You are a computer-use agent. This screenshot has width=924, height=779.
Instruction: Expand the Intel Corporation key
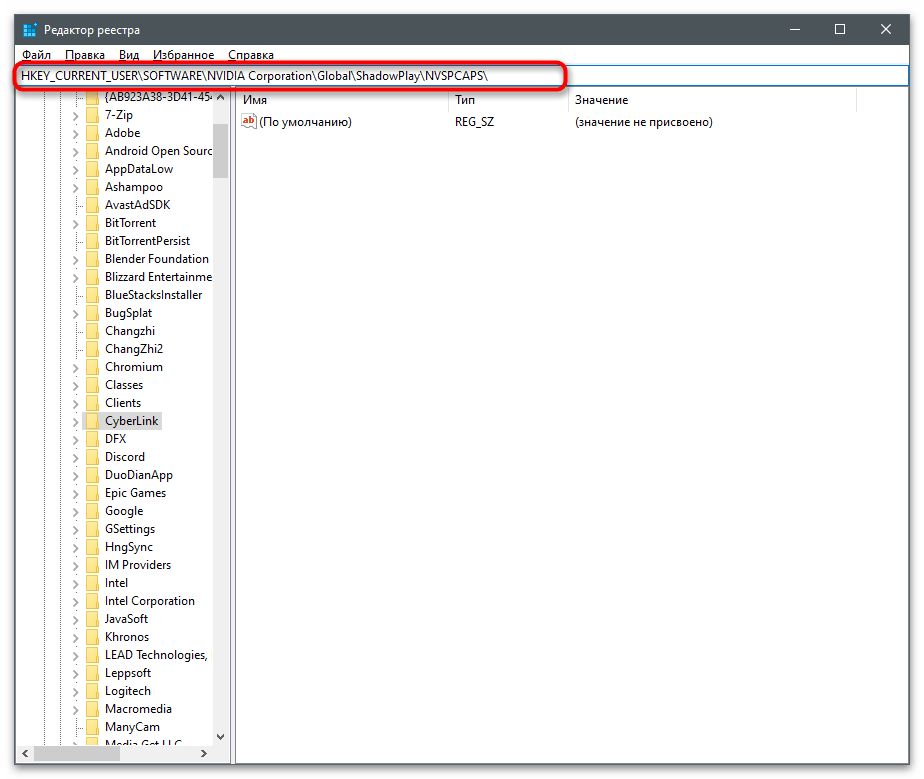(75, 602)
